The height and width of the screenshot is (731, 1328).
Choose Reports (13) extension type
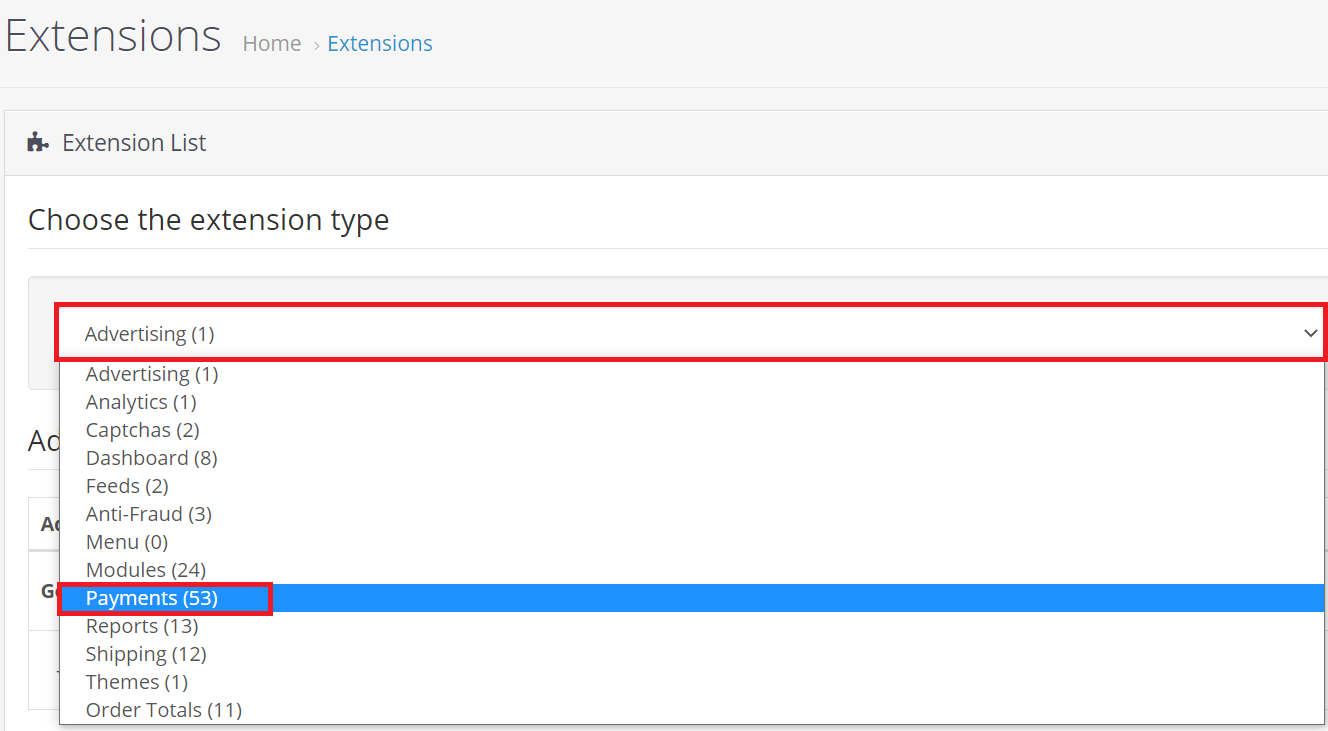[142, 626]
